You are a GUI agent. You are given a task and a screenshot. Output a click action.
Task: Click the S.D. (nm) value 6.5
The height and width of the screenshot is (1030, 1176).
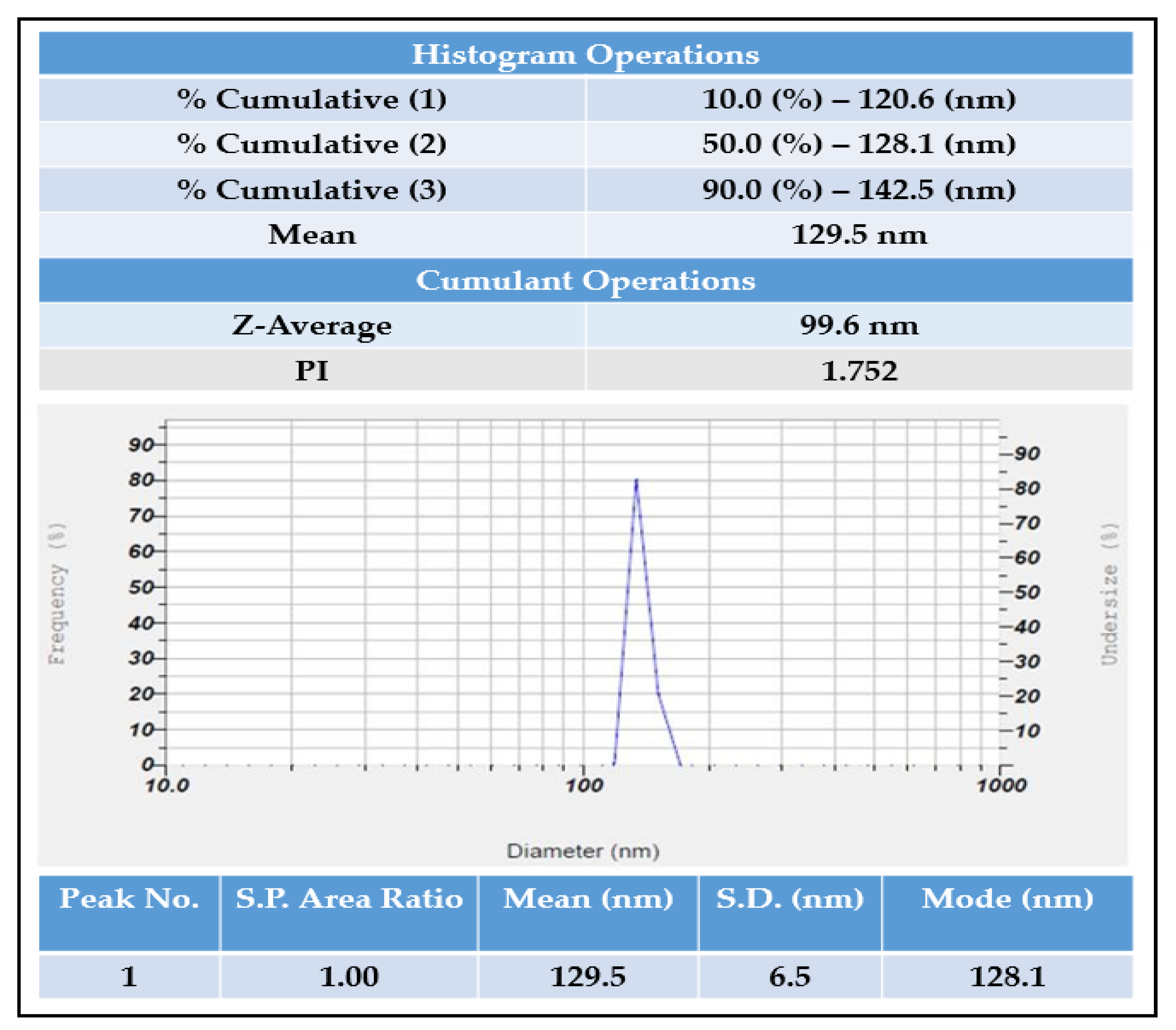790,977
